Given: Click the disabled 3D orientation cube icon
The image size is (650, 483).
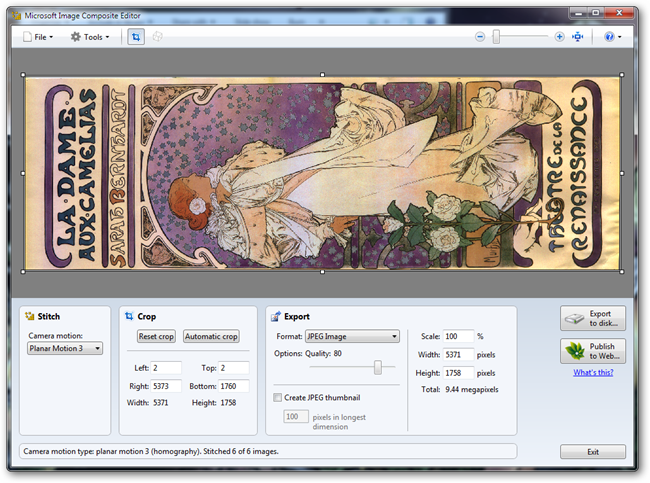Looking at the screenshot, I should tap(158, 37).
